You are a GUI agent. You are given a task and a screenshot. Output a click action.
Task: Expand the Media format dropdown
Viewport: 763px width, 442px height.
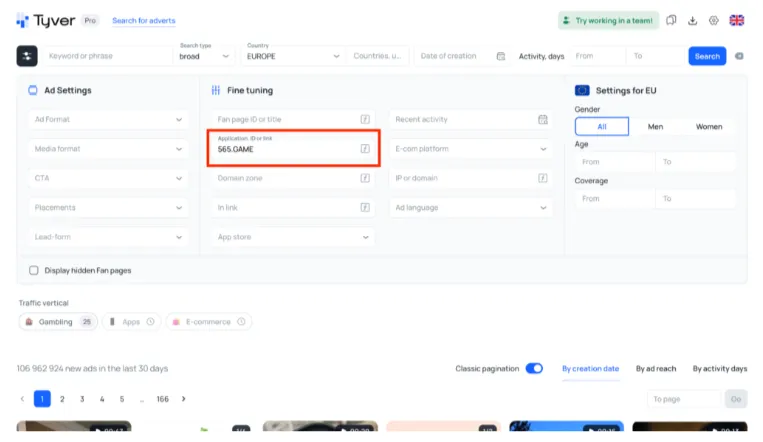[108, 148]
